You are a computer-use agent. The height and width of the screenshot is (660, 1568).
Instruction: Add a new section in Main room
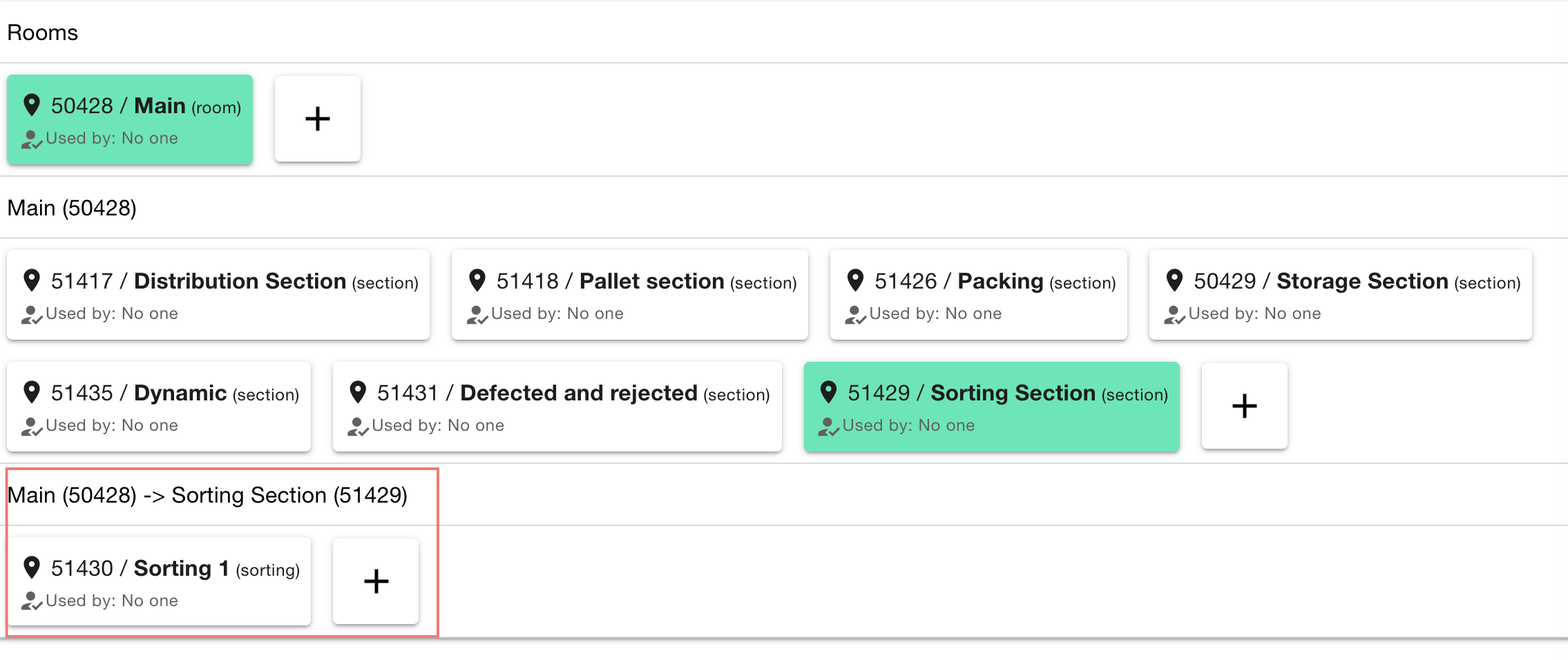pyautogui.click(x=1244, y=406)
